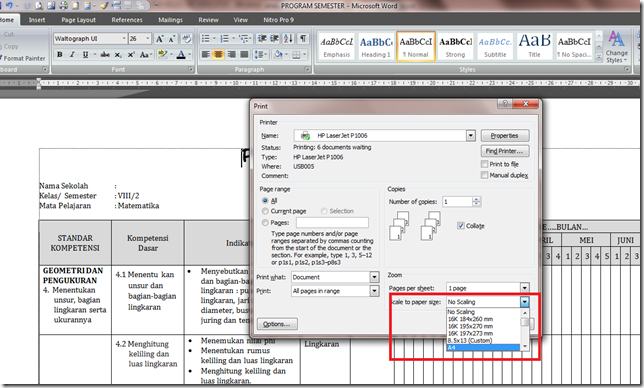This screenshot has width=644, height=388.
Task: Click the printer Properties button
Action: pos(505,135)
